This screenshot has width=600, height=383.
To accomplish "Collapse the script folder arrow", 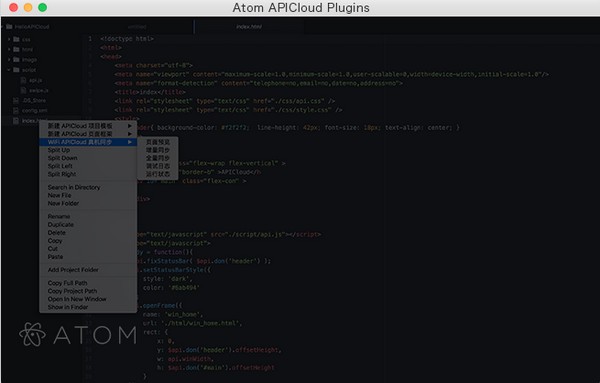I will [9, 70].
